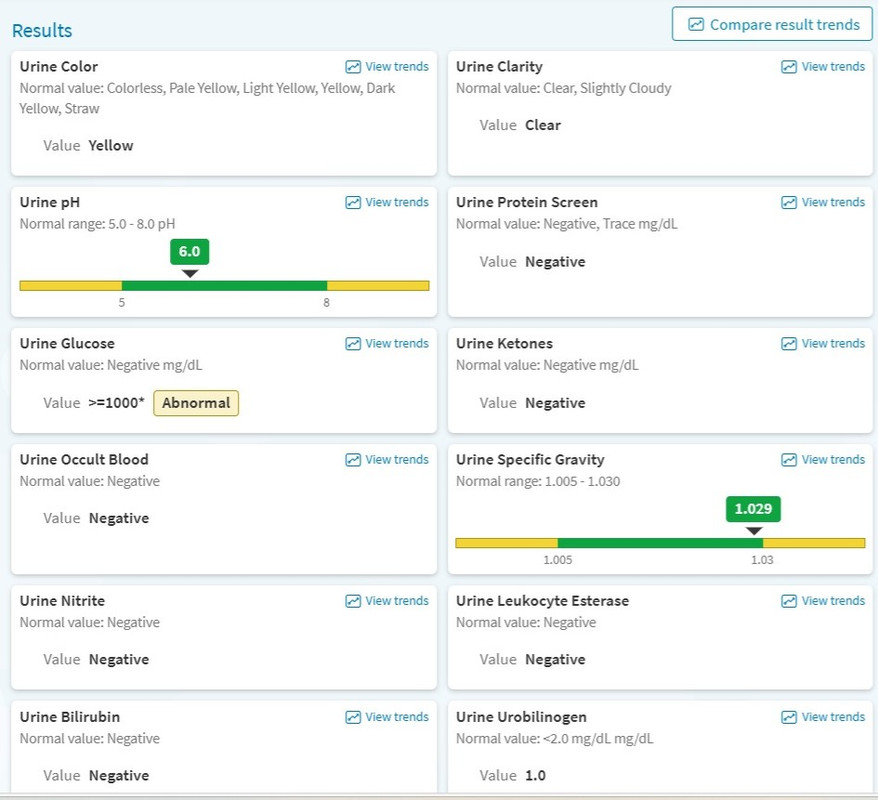Open the trends chart icon for Urine Protein Screen

[789, 202]
